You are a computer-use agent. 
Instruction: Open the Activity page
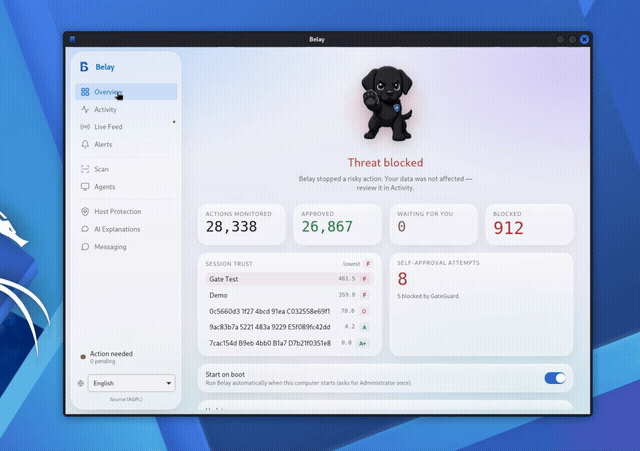point(126,109)
